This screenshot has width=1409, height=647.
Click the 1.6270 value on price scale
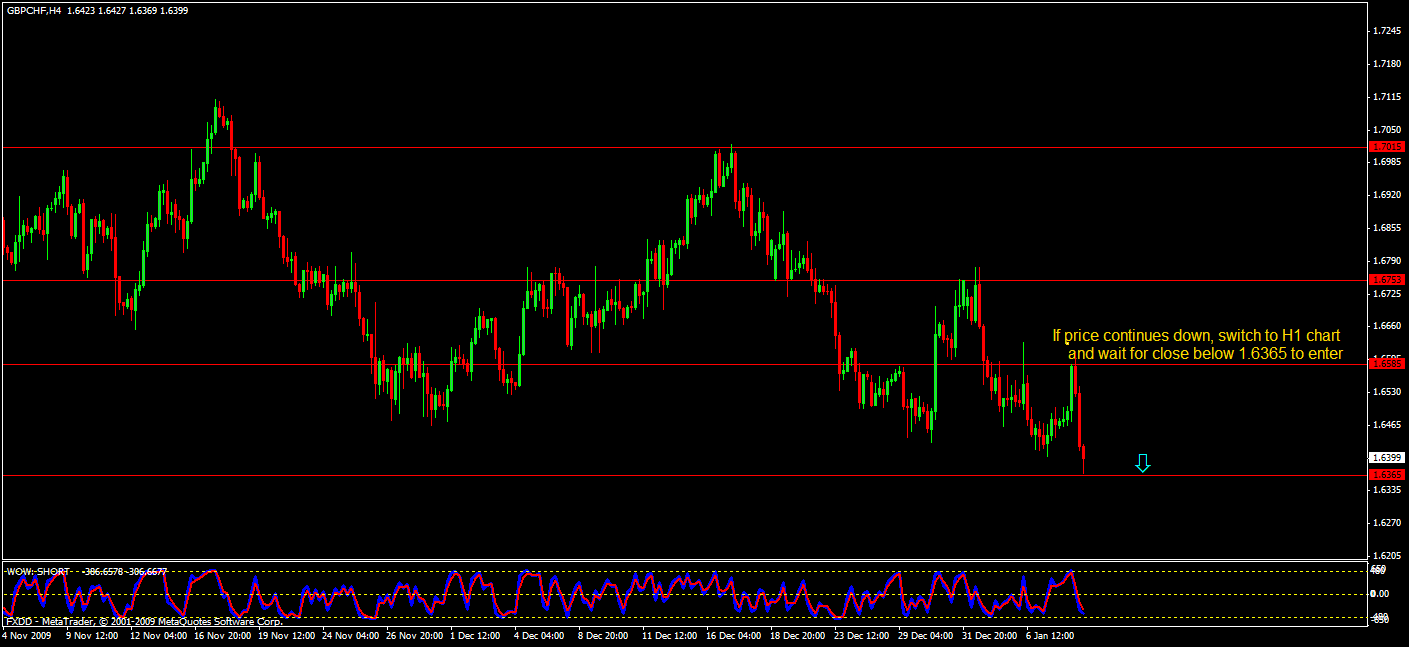click(1387, 523)
